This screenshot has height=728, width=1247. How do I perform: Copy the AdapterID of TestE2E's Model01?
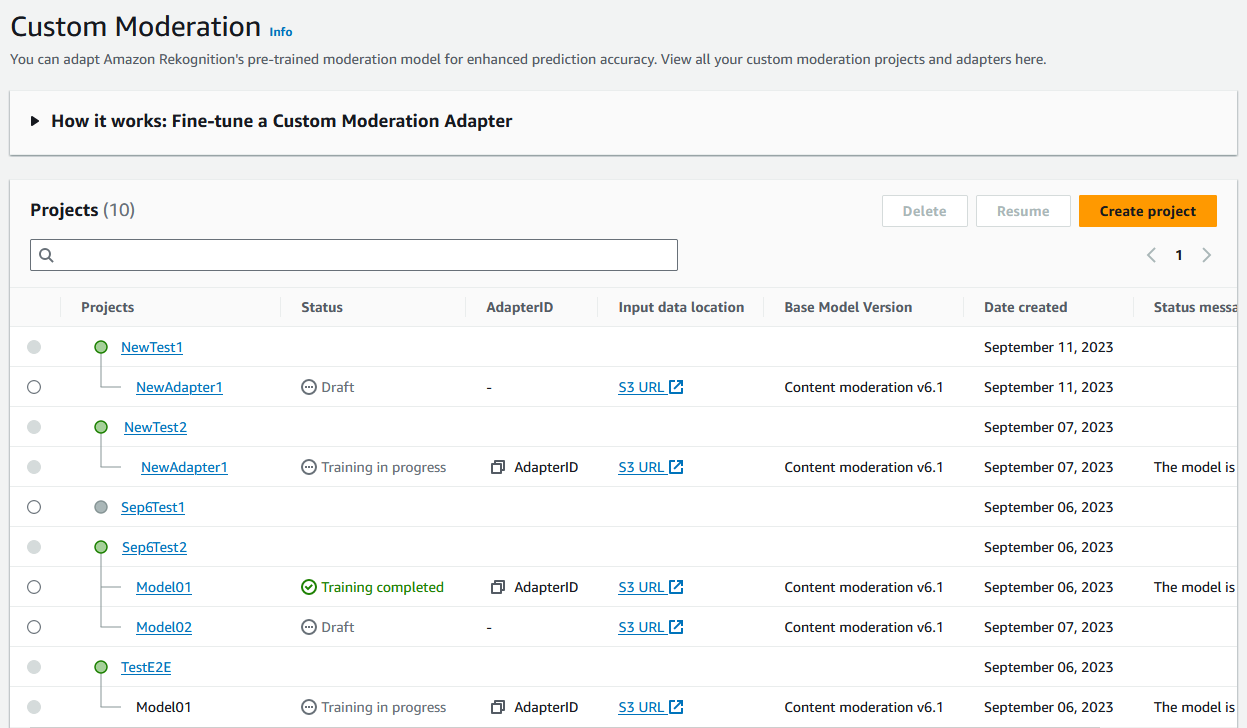498,707
